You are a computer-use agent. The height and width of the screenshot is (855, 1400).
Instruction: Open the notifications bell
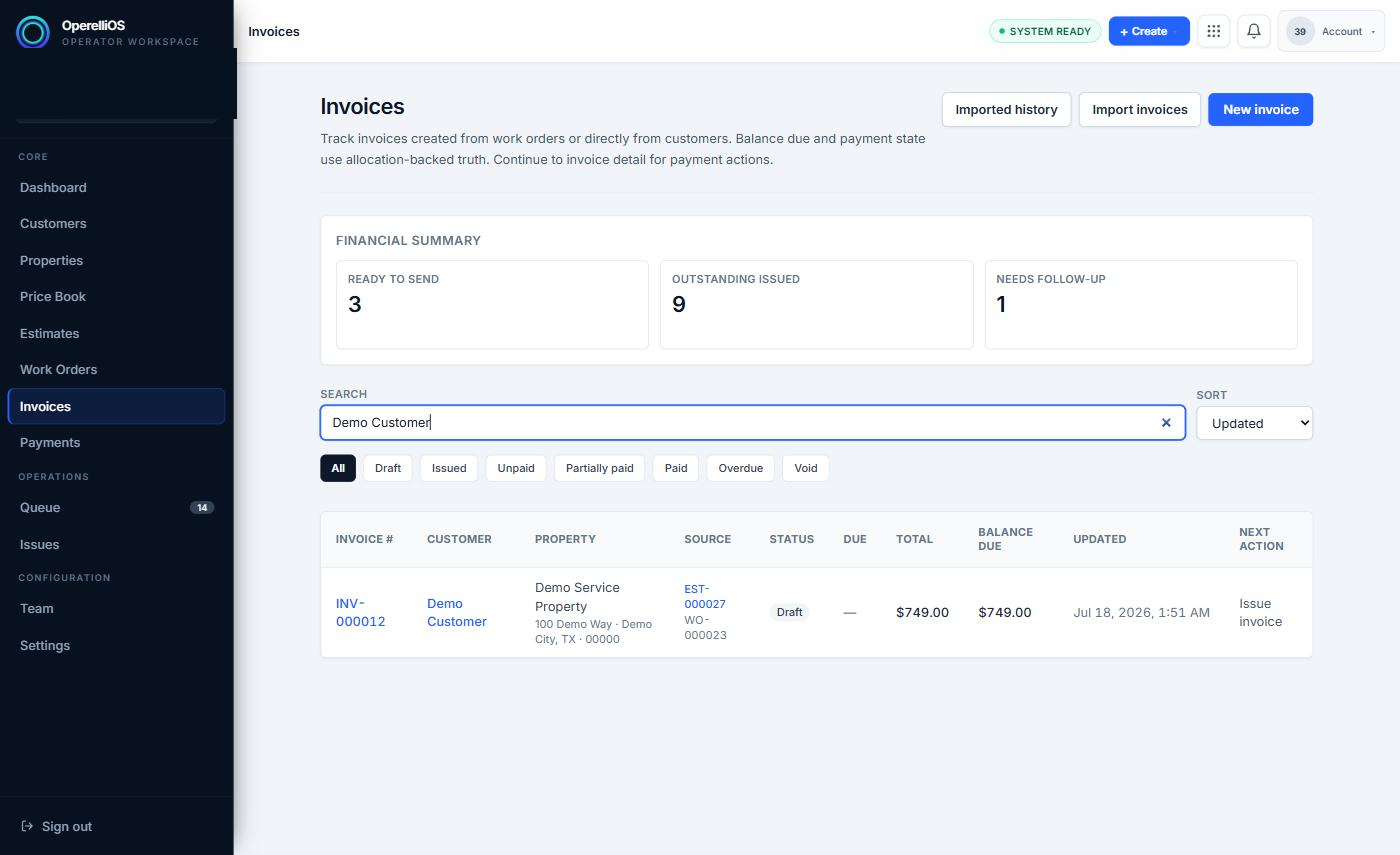coord(1253,31)
